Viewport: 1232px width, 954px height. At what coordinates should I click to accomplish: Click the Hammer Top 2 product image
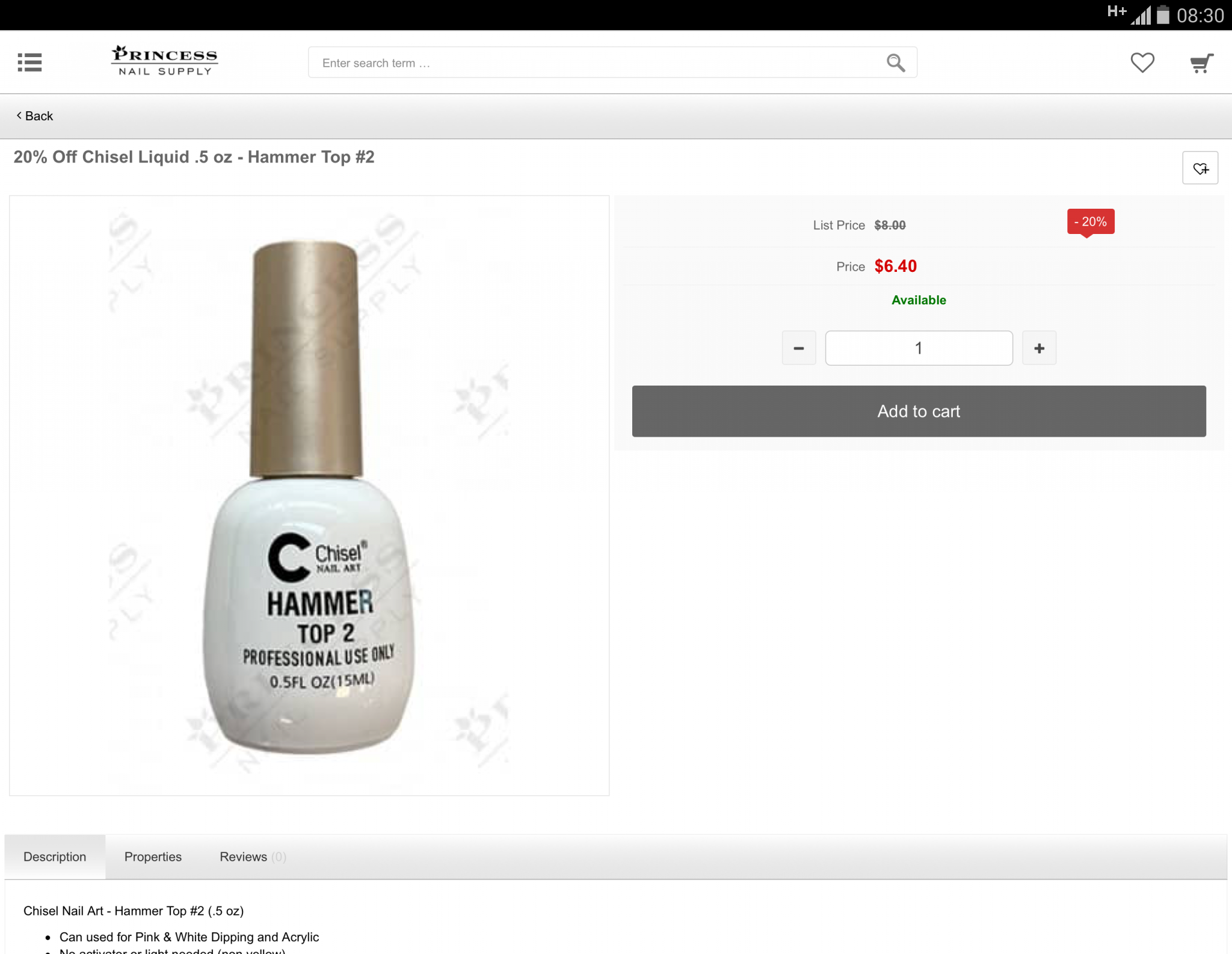(309, 496)
